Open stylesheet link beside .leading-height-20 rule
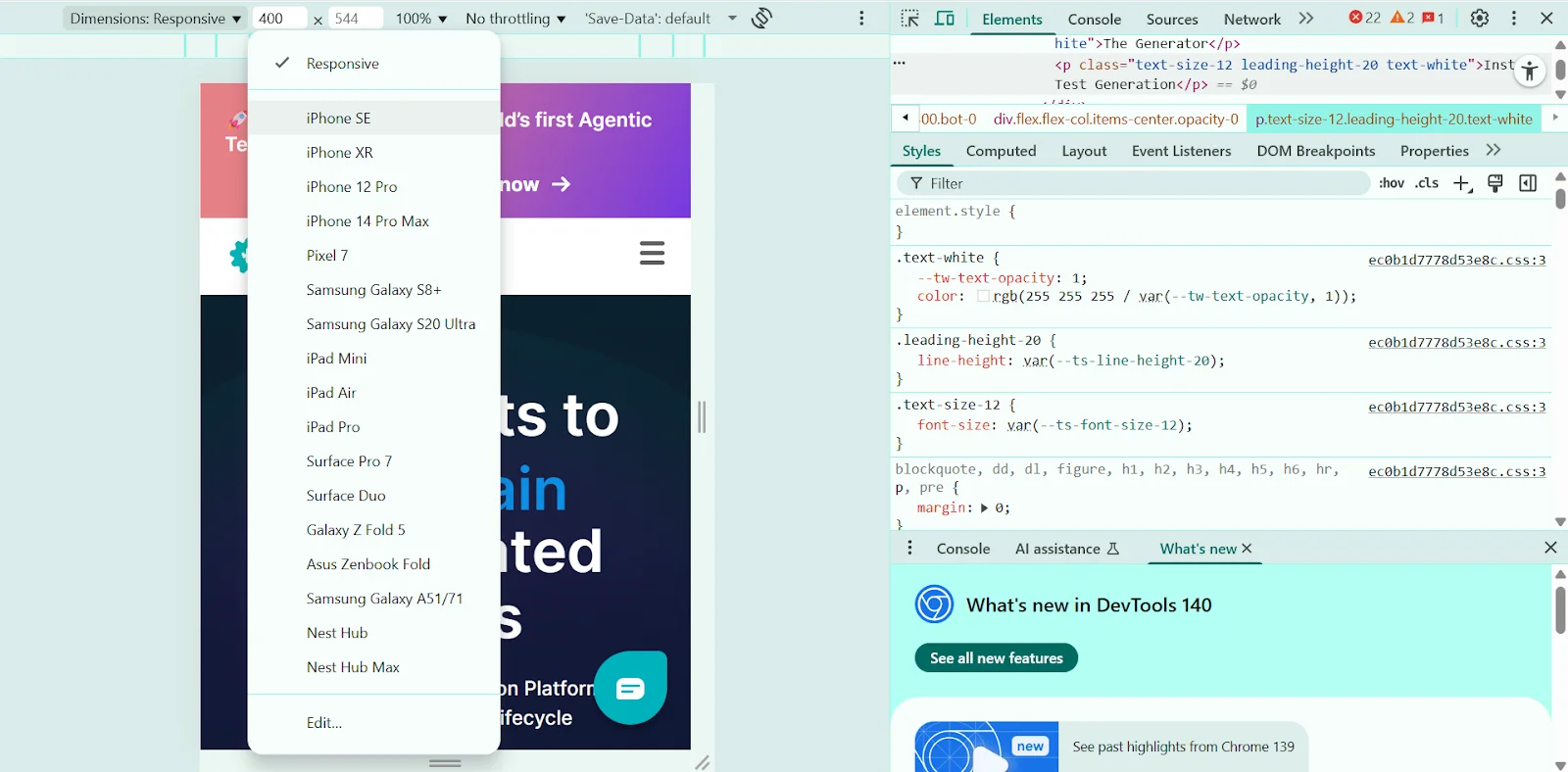 coord(1456,342)
